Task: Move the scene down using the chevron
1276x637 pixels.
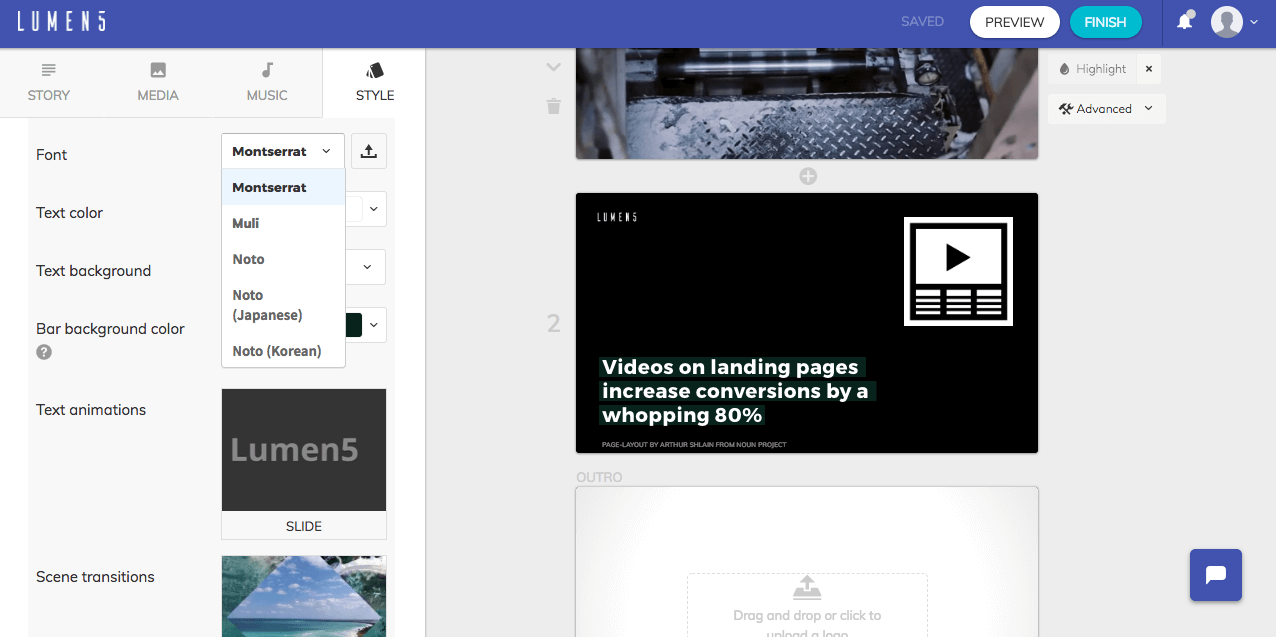Action: [x=553, y=67]
